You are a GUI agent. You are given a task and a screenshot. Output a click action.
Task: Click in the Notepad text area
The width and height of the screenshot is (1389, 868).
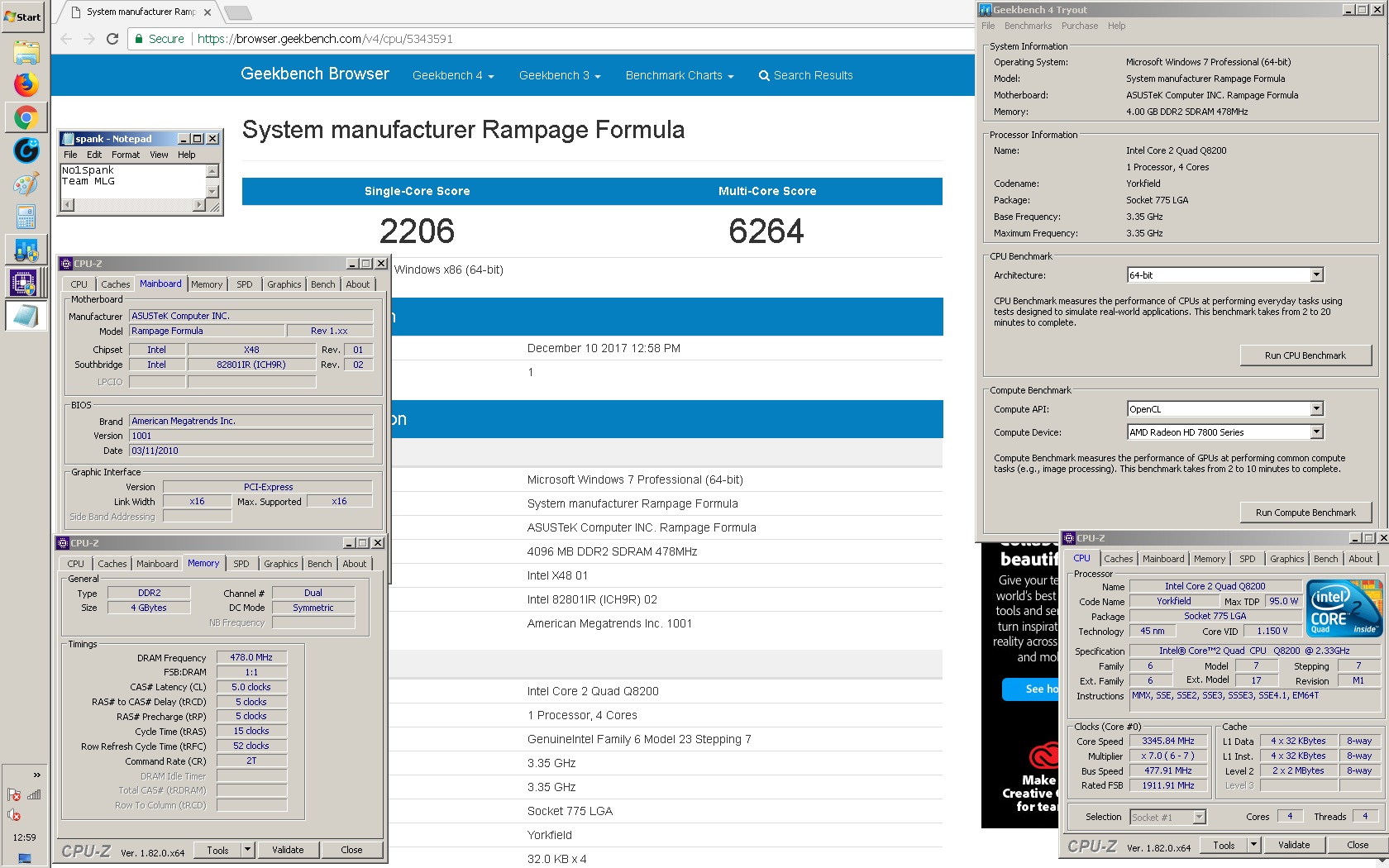click(x=133, y=181)
